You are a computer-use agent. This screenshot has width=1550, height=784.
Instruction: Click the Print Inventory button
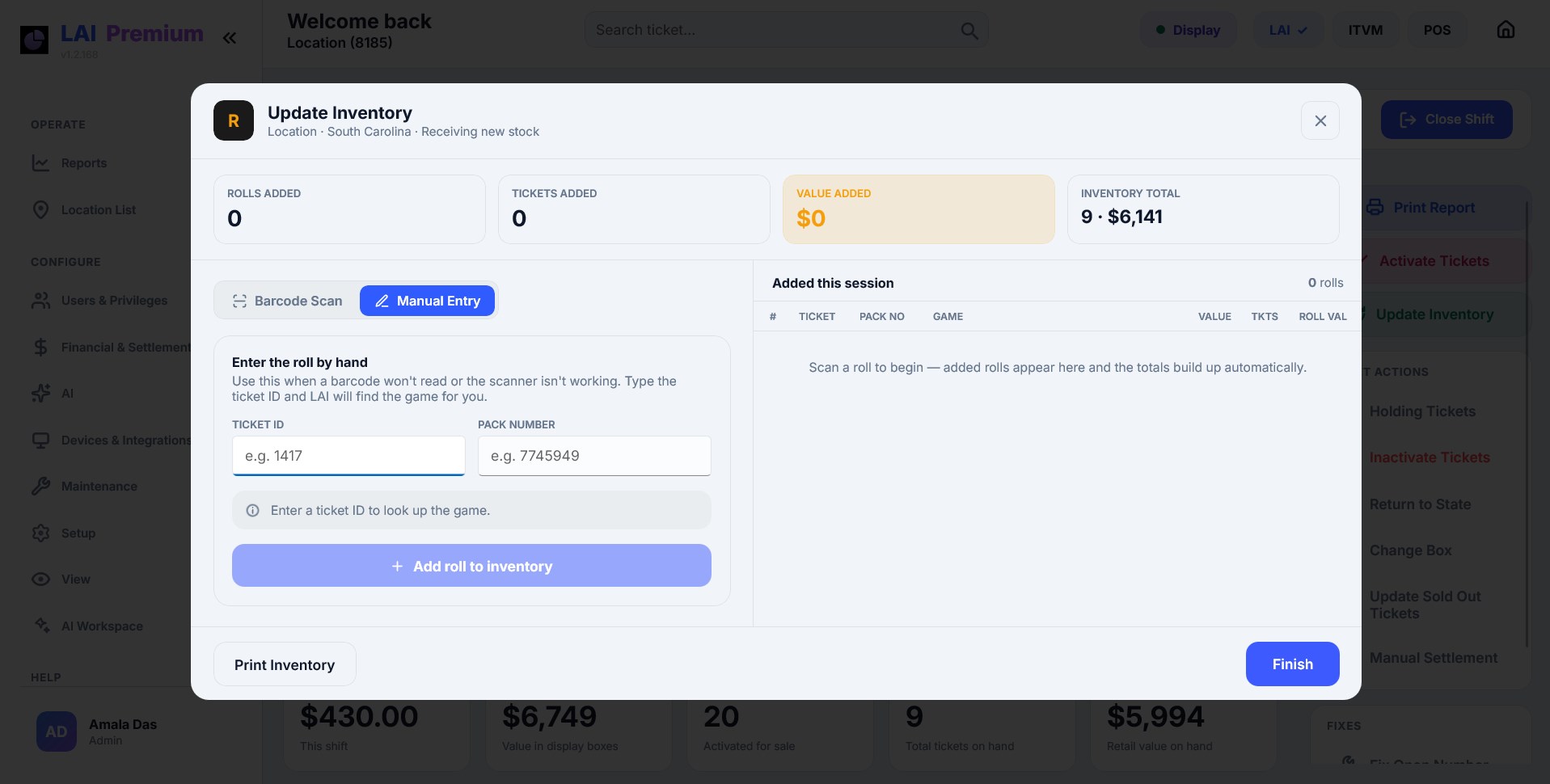285,664
